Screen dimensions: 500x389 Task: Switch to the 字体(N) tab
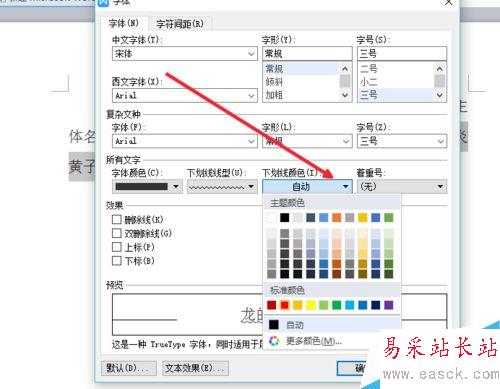(124, 24)
